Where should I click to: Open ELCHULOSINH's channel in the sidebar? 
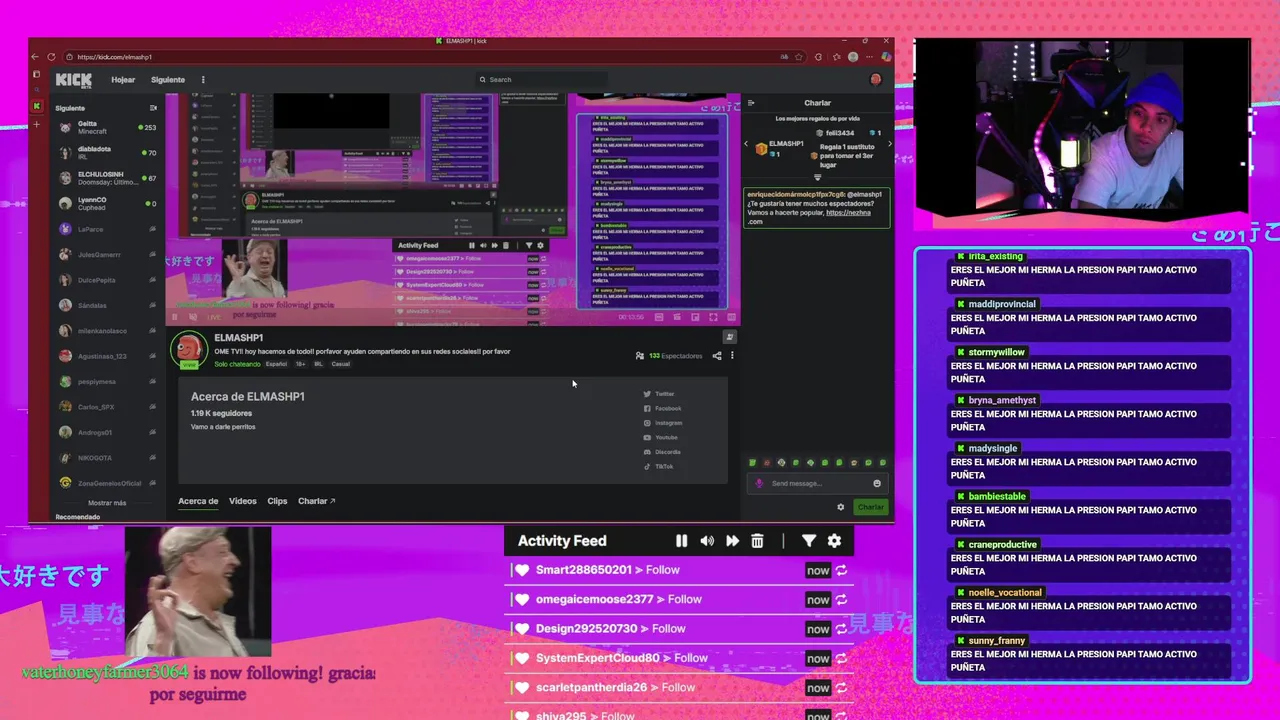107,178
